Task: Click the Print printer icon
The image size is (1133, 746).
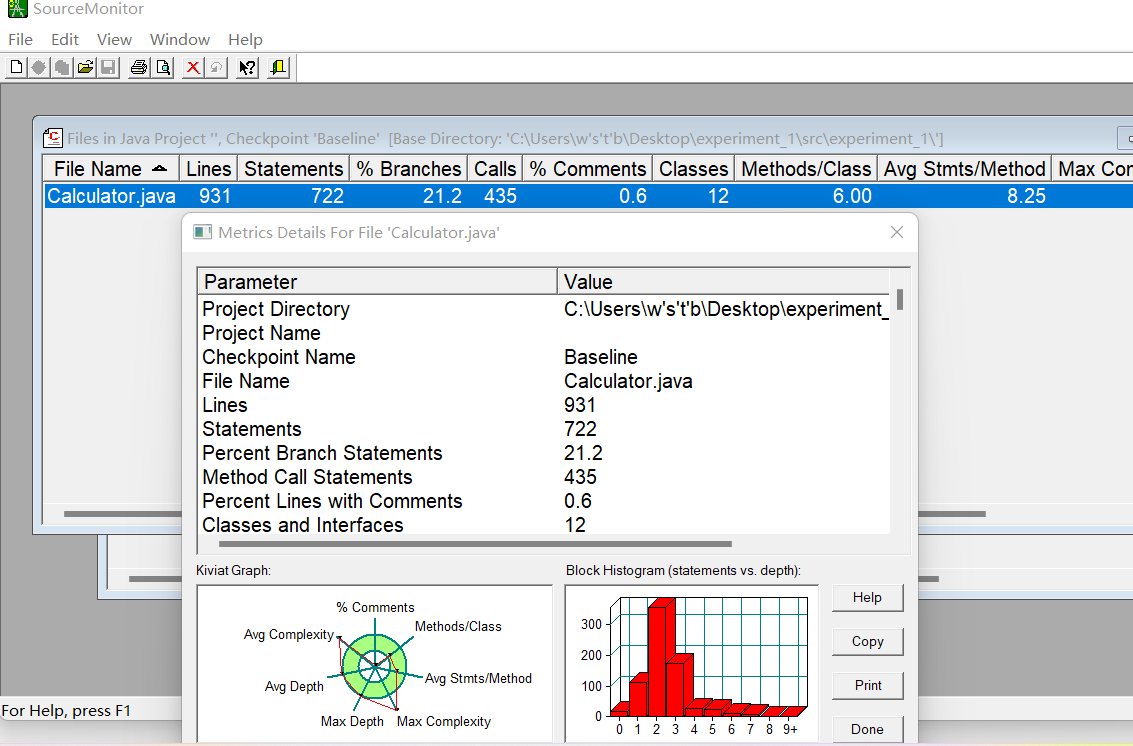Action: (139, 68)
